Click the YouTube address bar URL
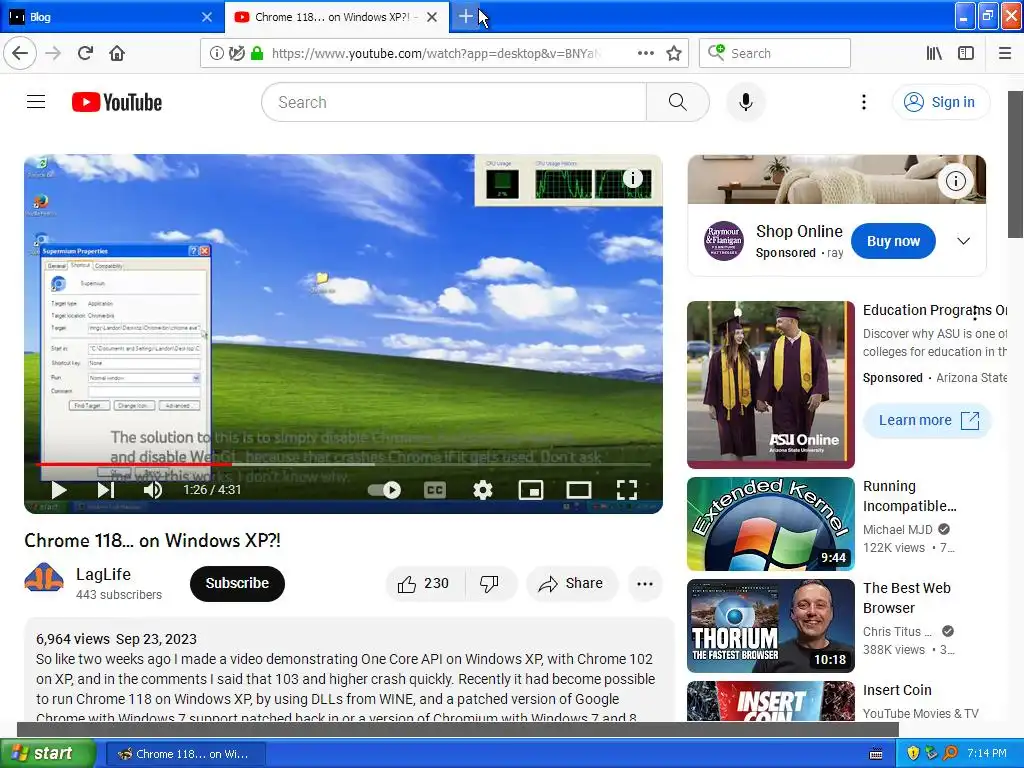 (x=436, y=53)
